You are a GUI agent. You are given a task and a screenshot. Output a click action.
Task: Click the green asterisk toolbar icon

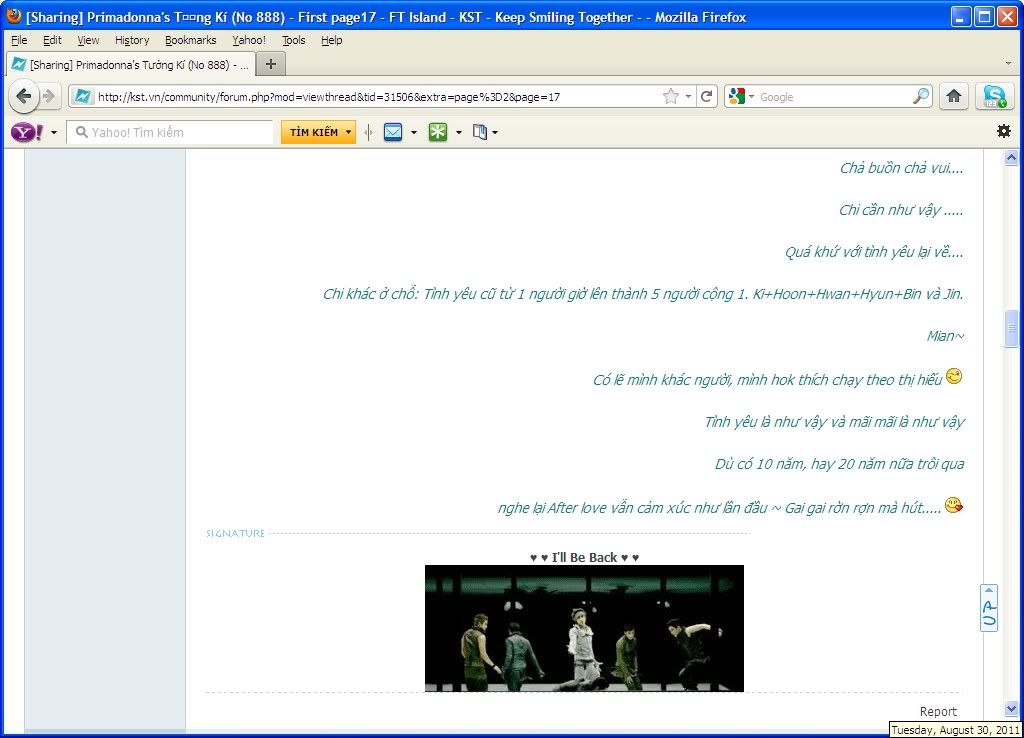tap(438, 133)
